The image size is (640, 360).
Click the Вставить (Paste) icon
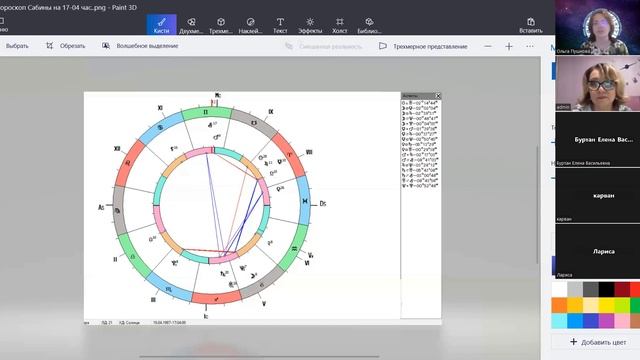click(531, 24)
